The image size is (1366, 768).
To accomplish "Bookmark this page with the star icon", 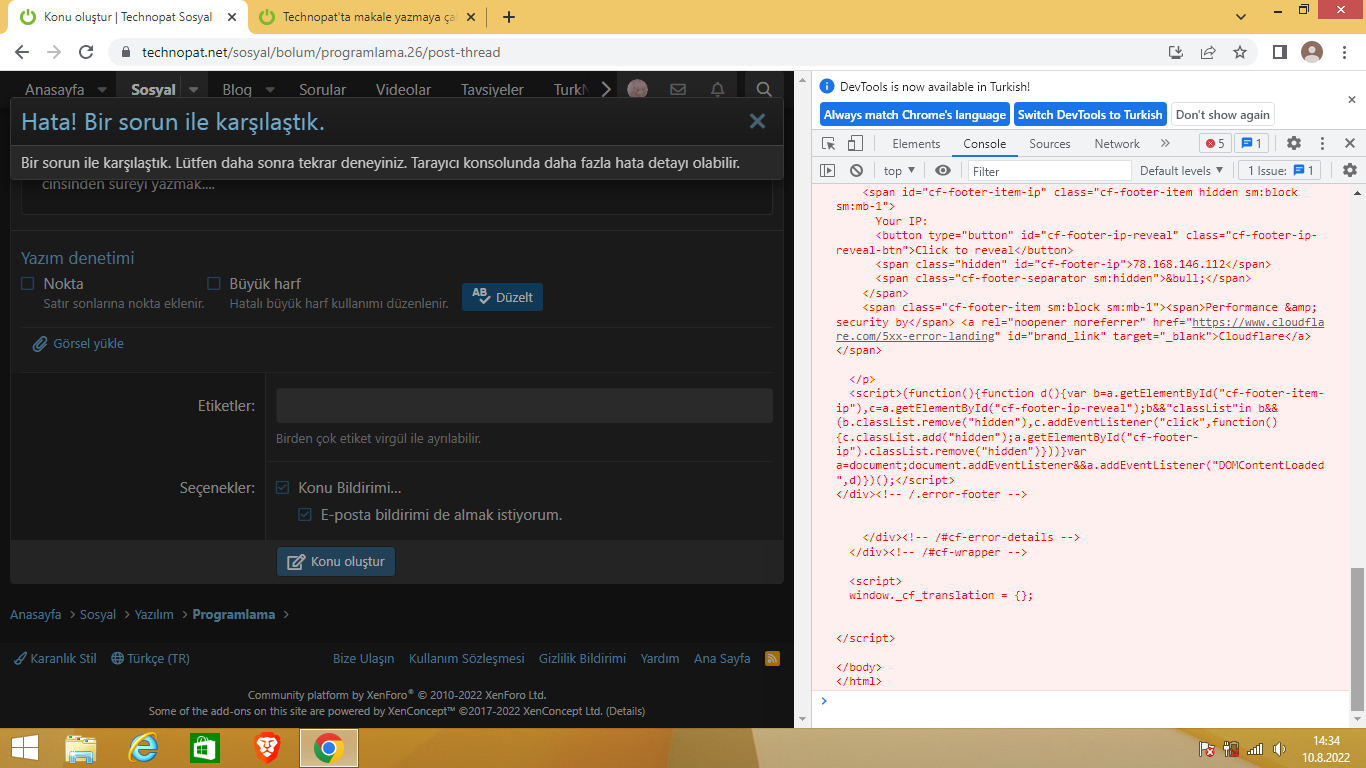I will pyautogui.click(x=1240, y=52).
